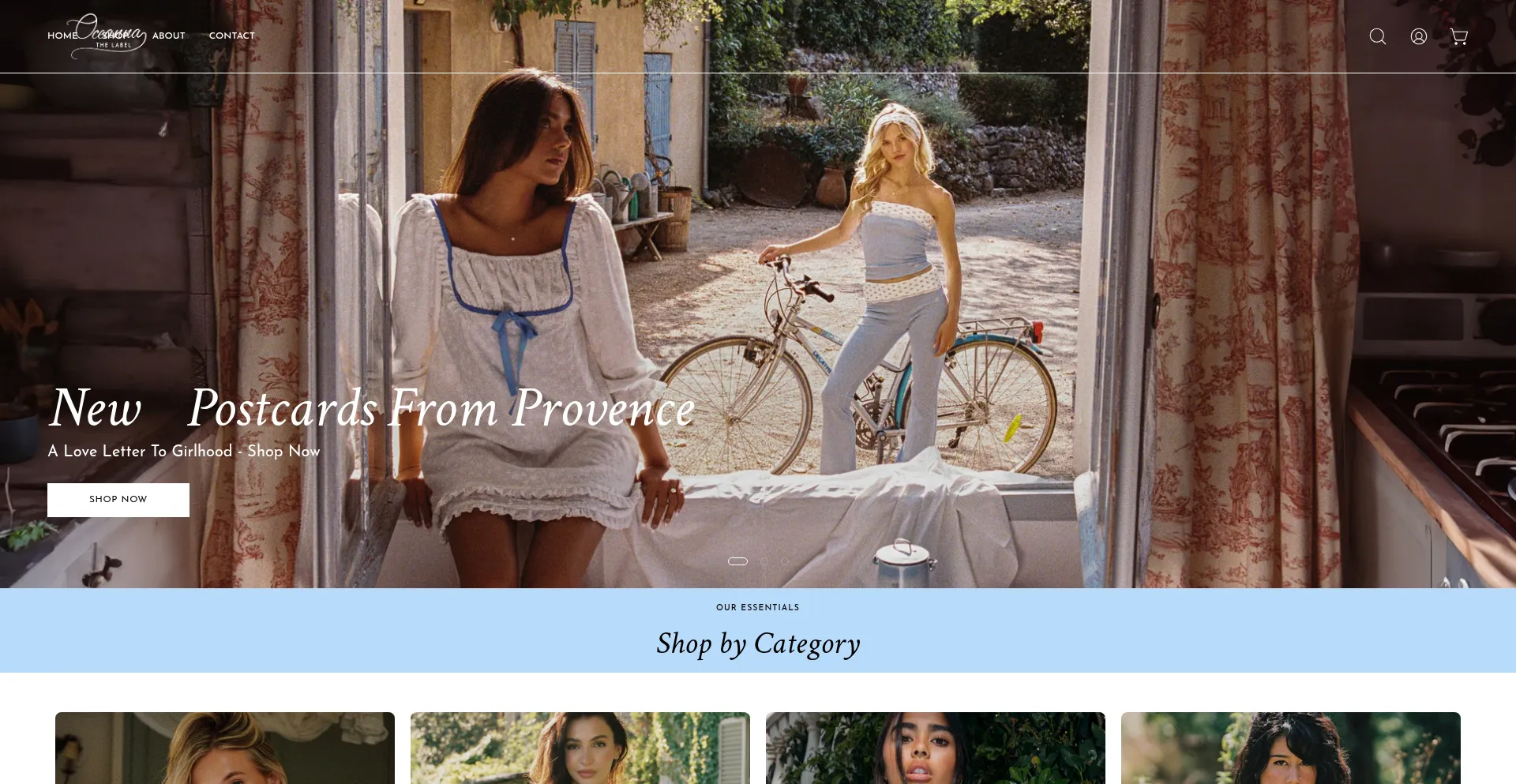View the shopping cart icon

[x=1458, y=36]
